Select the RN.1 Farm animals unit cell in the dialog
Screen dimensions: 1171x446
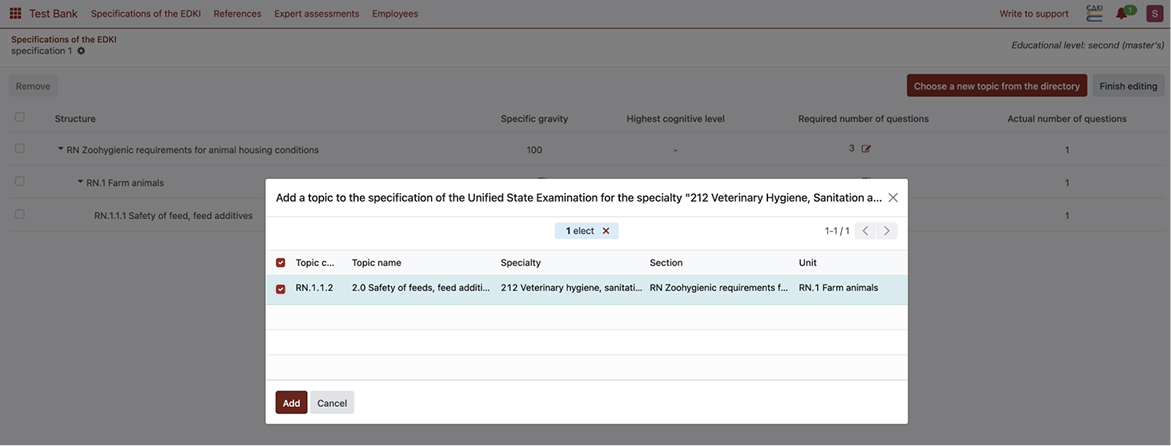(x=838, y=288)
